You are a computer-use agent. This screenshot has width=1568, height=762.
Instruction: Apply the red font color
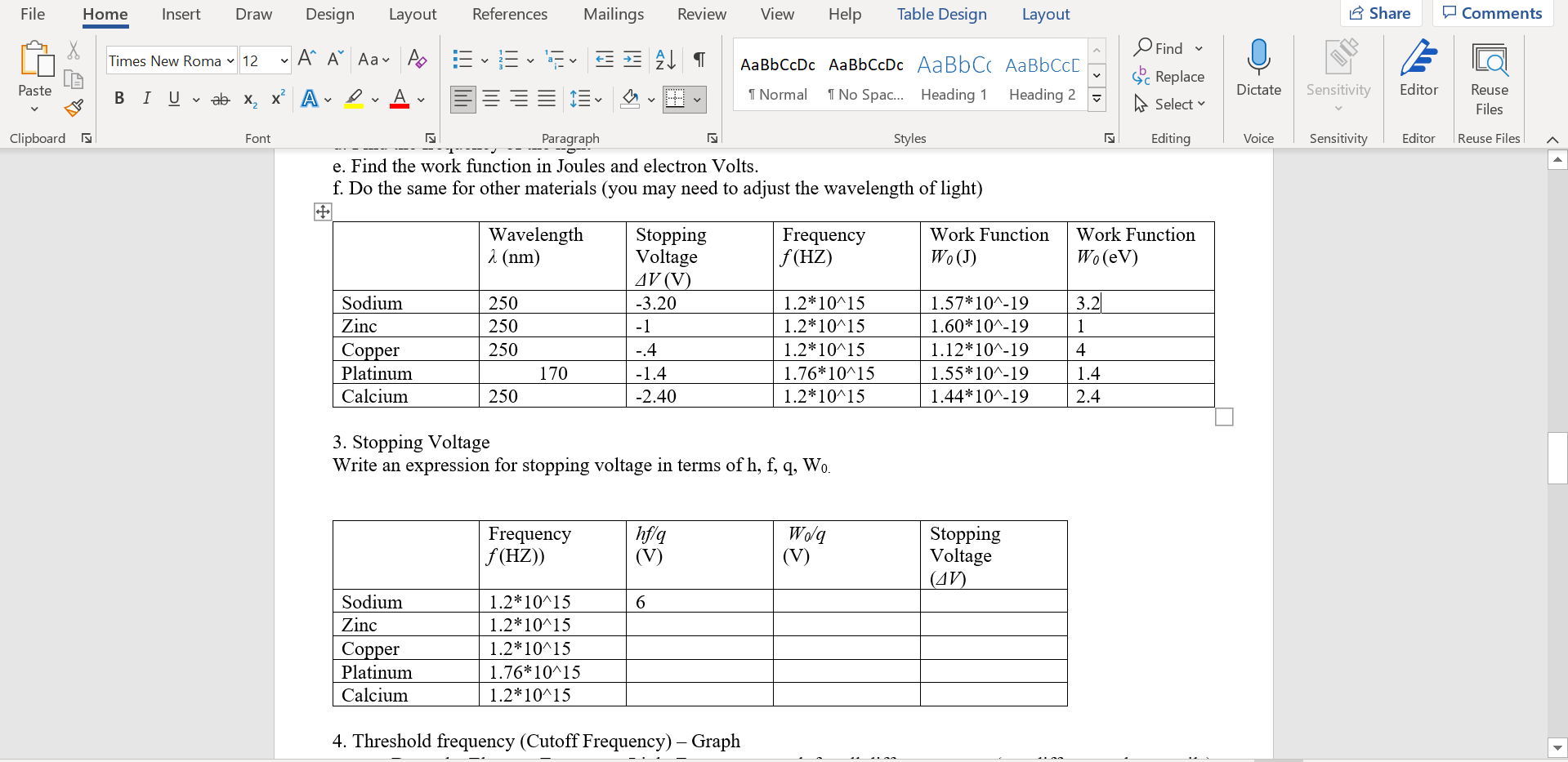coord(400,100)
